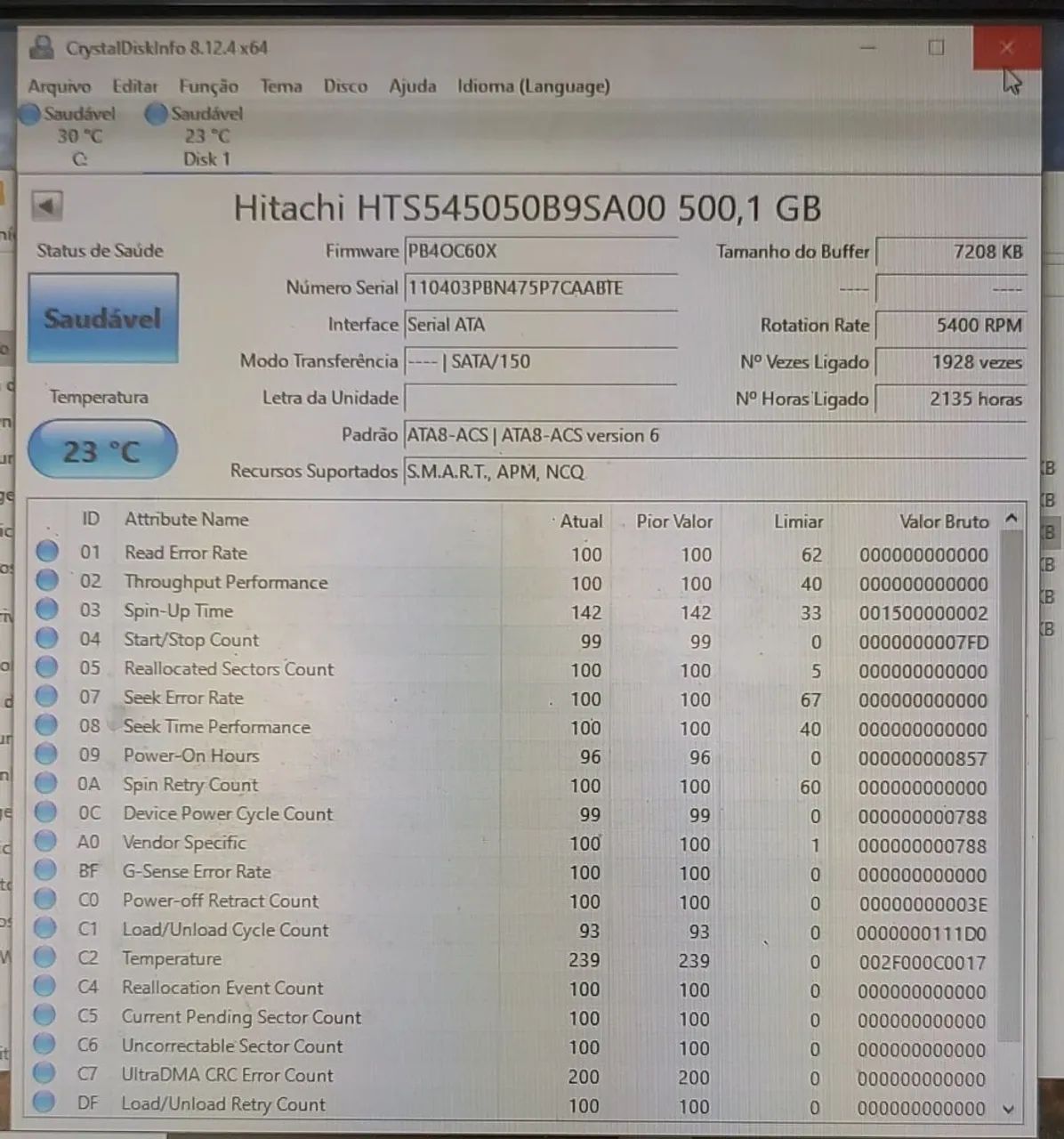Viewport: 1064px width, 1139px height.
Task: Click the Nº Vezes Ligado value 1928 vezes
Action: coord(951,362)
